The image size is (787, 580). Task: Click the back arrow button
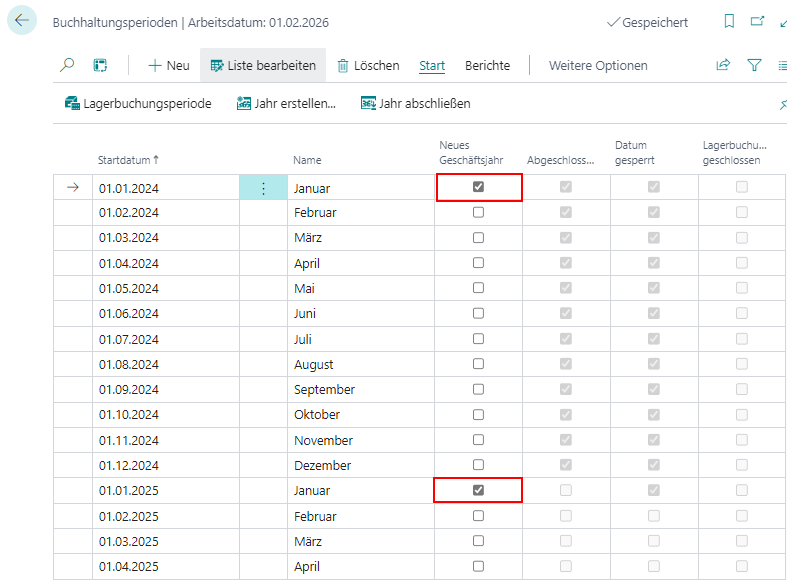point(22,21)
